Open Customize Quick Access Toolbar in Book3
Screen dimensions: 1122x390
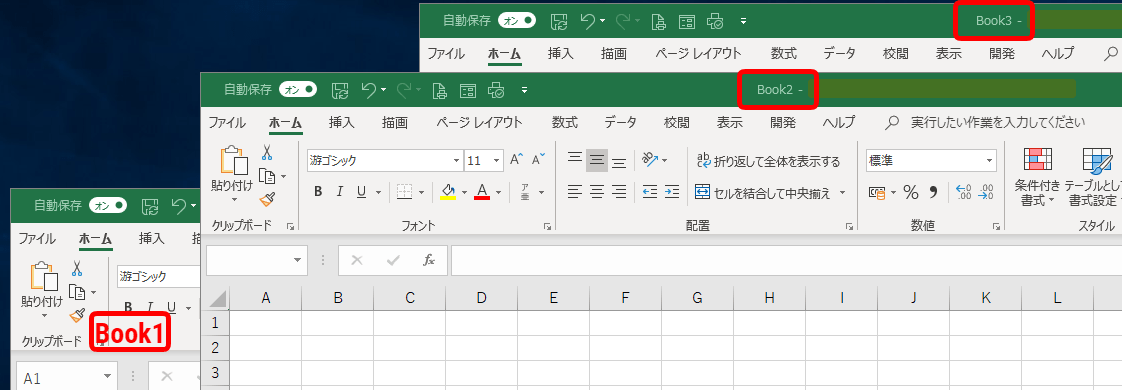click(x=743, y=21)
